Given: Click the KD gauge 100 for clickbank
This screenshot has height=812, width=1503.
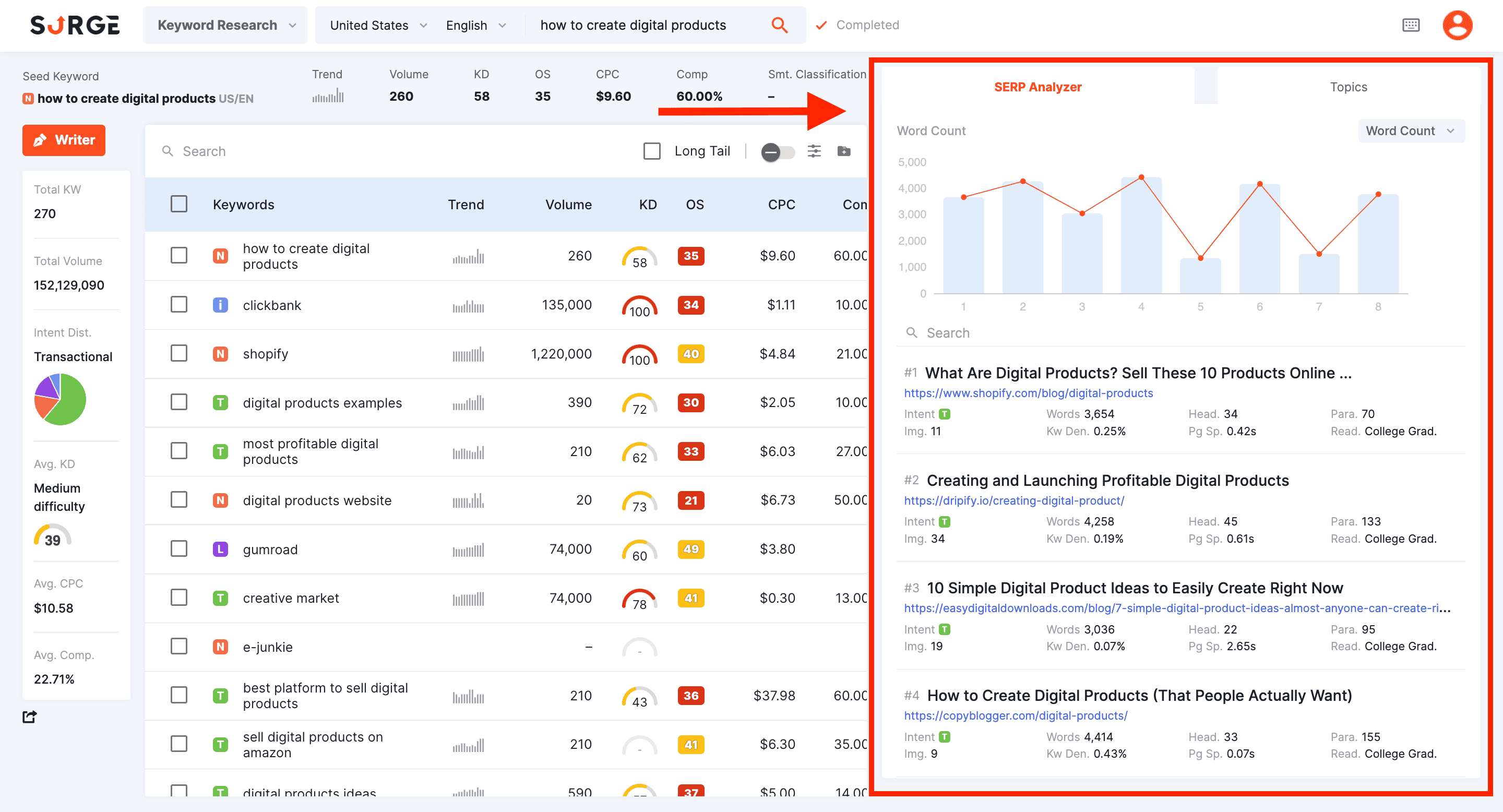Looking at the screenshot, I should pyautogui.click(x=639, y=306).
